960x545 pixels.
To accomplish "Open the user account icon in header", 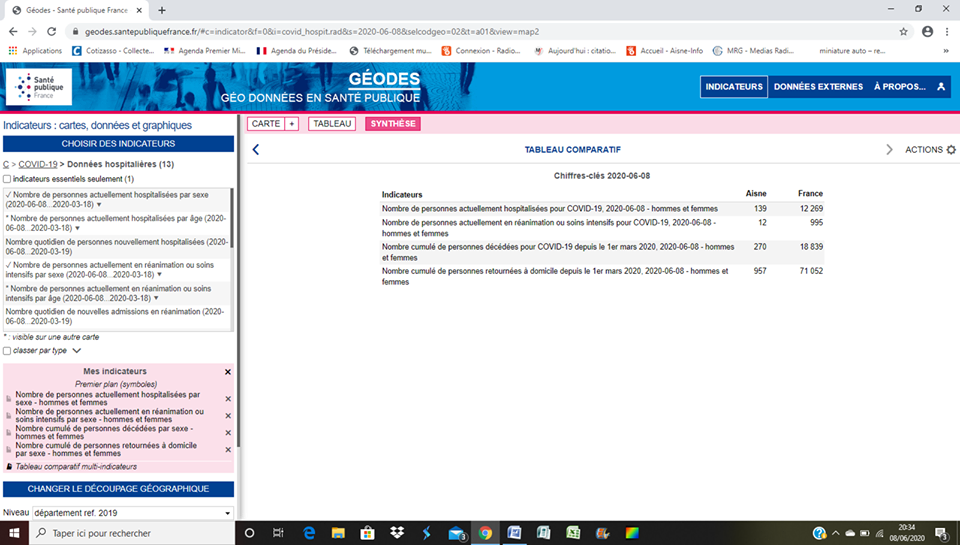I will 941,87.
